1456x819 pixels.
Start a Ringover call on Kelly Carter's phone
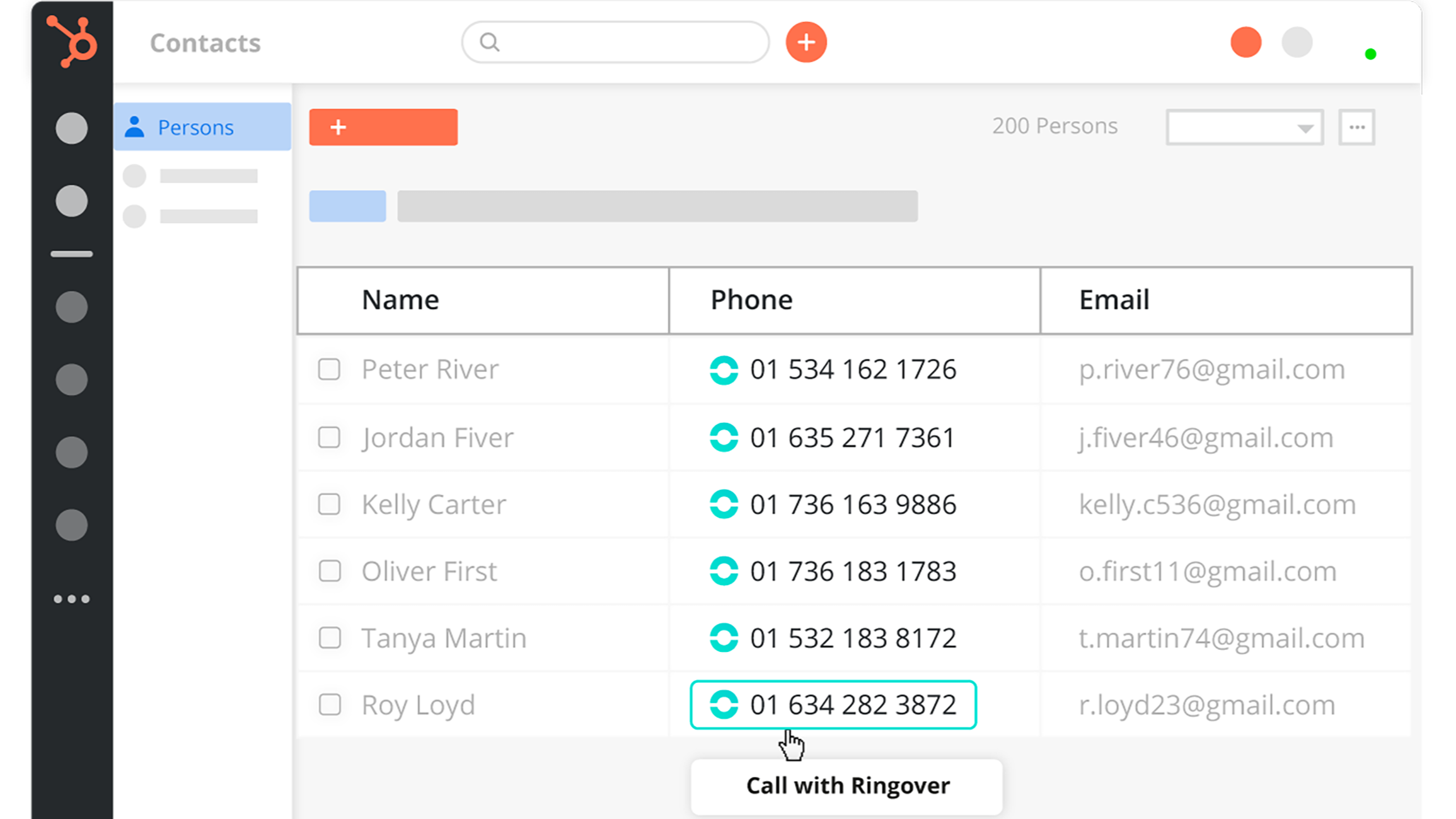[724, 504]
